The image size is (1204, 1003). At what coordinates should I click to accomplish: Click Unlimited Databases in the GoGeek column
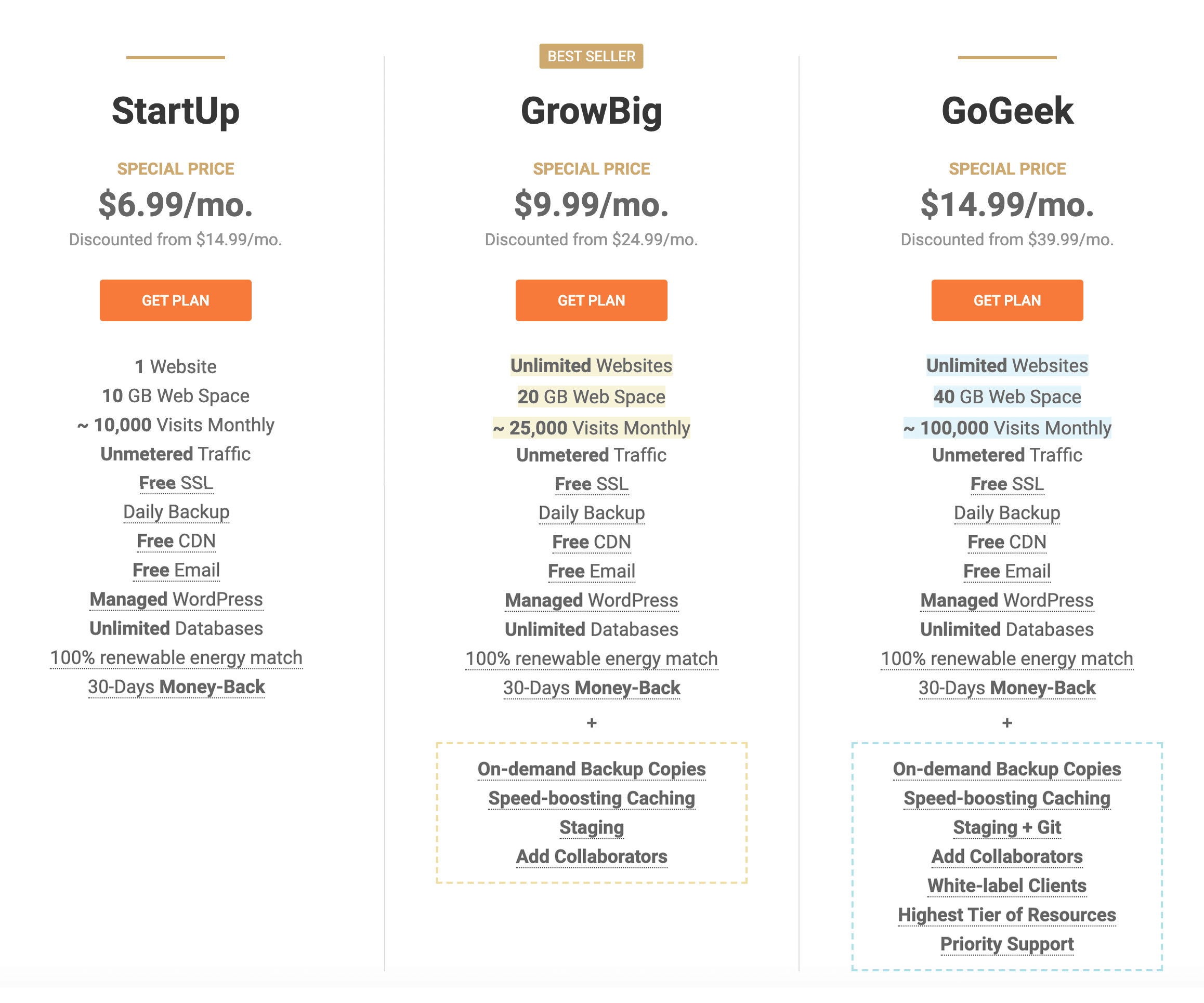(1007, 629)
